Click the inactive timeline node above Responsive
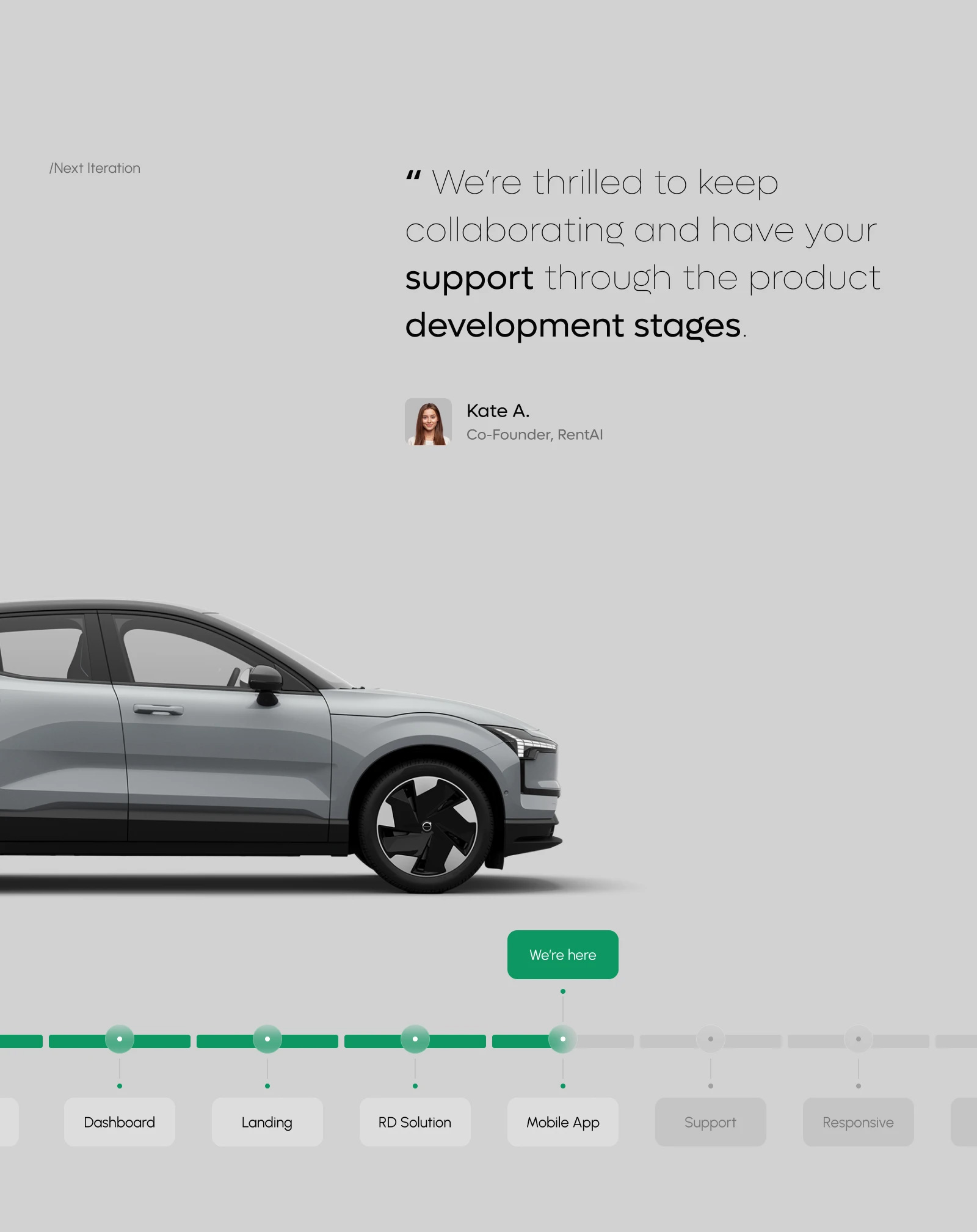Screen dimensions: 977x1232 859,1039
